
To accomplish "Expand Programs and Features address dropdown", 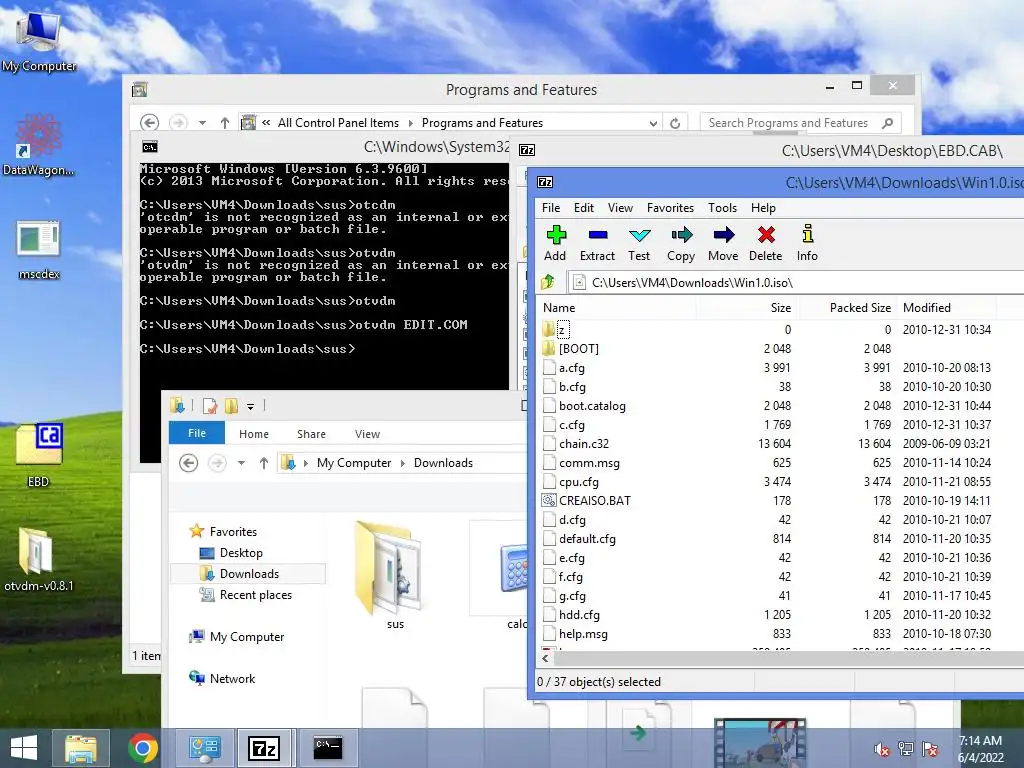I will tap(653, 123).
